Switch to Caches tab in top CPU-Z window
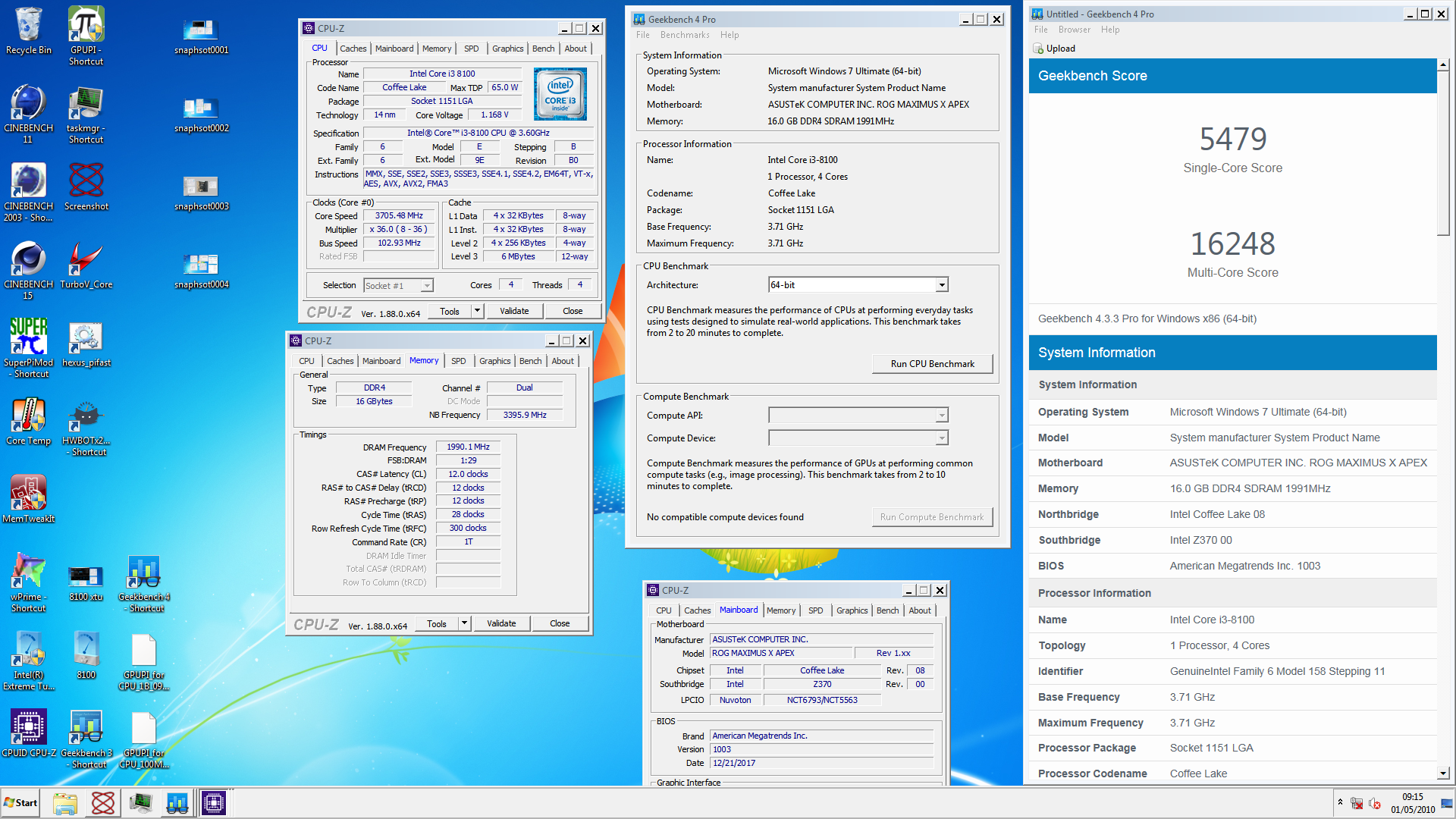1456x819 pixels. (x=353, y=49)
